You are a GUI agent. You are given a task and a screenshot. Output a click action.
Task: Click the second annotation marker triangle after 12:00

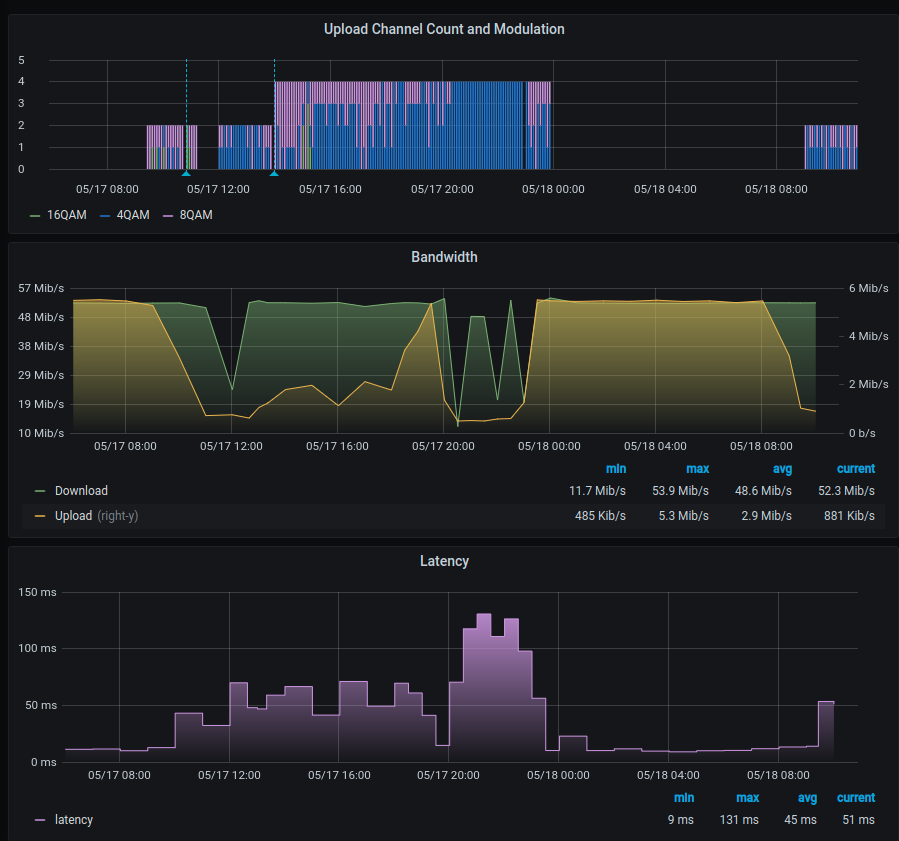[x=274, y=173]
